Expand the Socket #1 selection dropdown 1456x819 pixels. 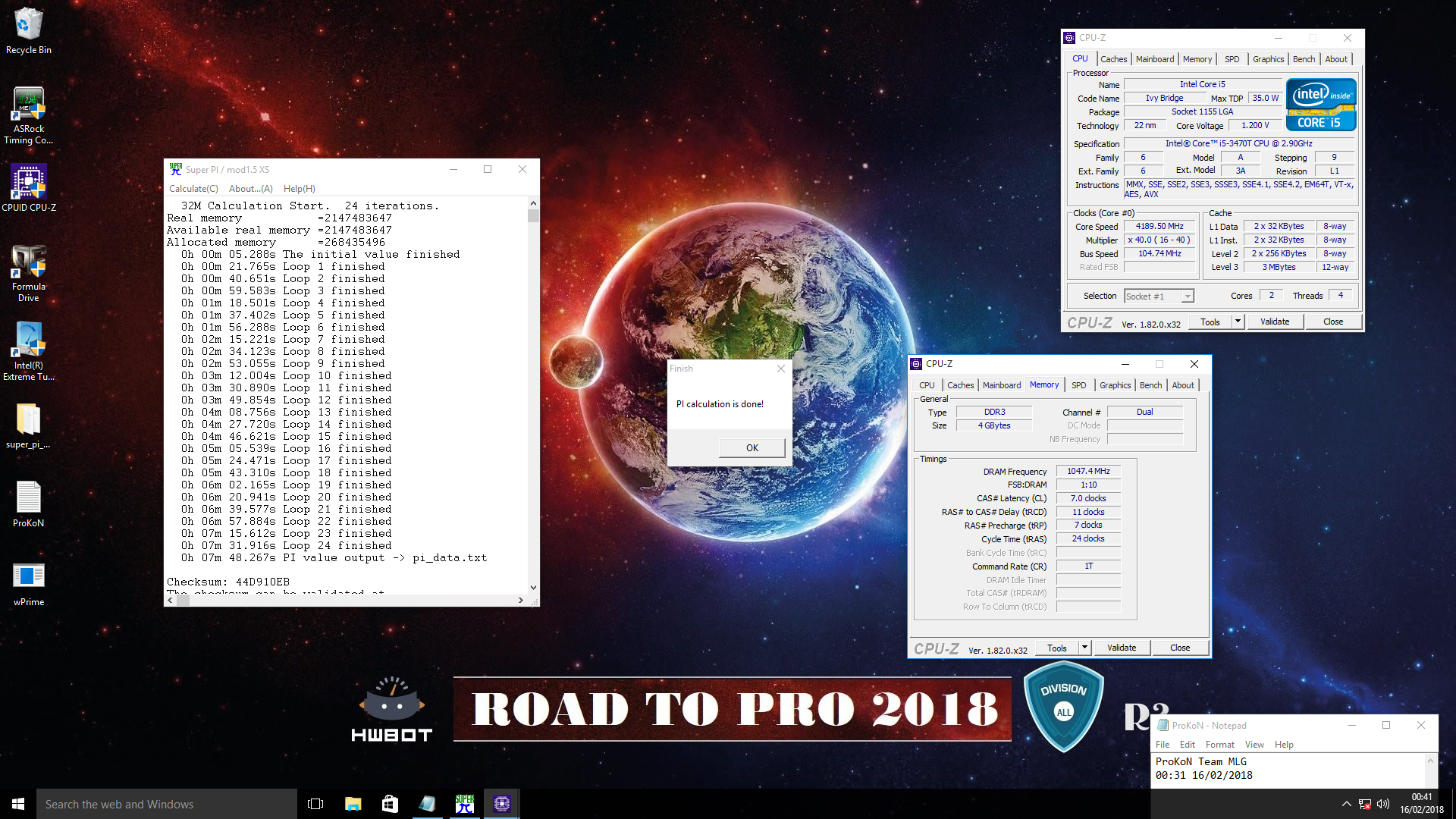pyautogui.click(x=1188, y=297)
